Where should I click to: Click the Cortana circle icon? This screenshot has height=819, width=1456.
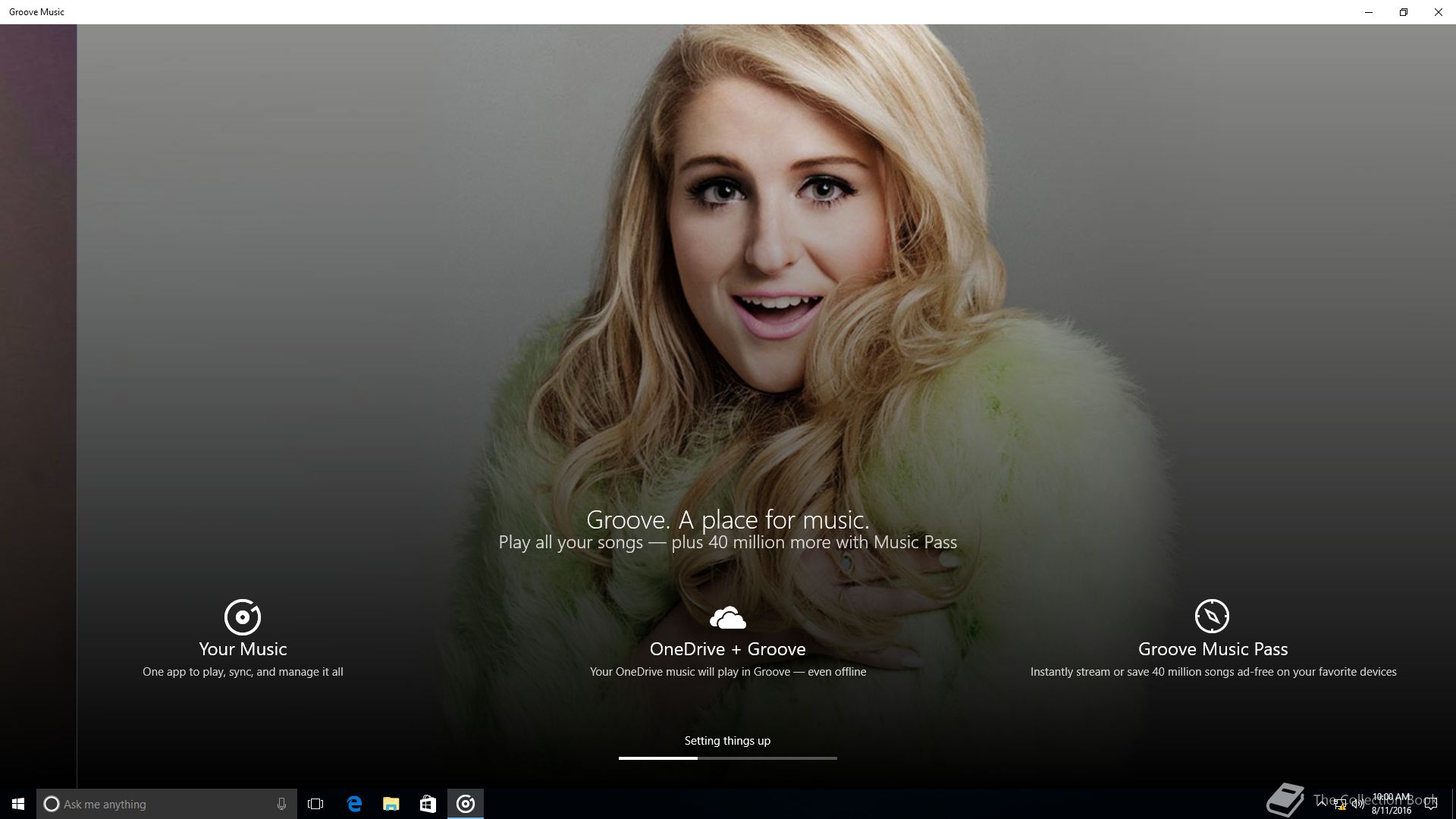(x=52, y=804)
